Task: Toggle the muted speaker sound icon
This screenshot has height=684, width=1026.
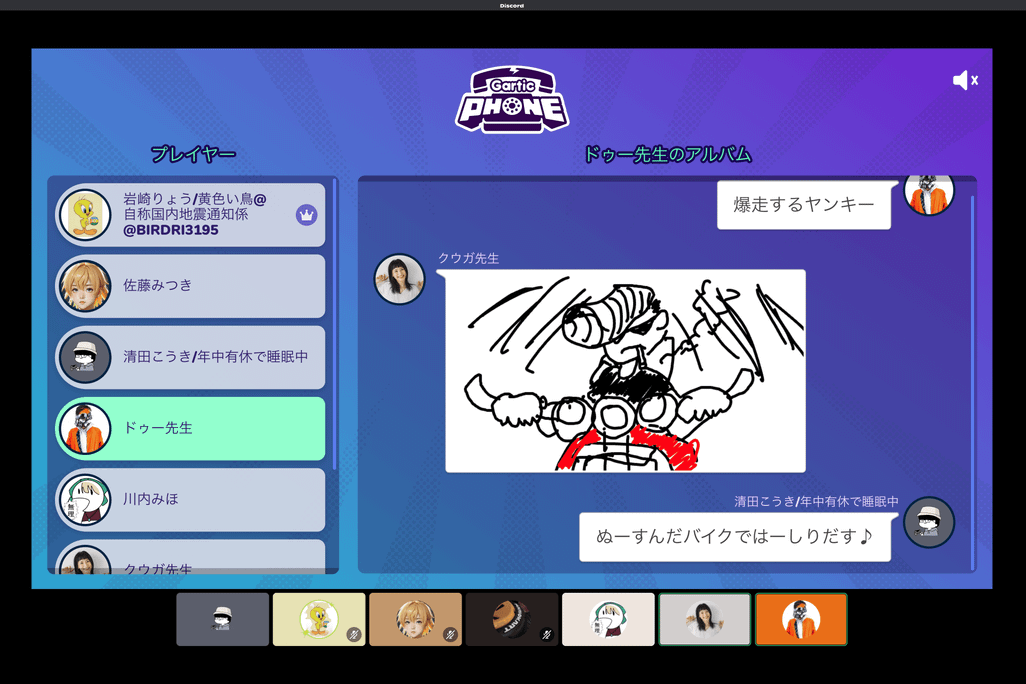Action: [x=965, y=81]
